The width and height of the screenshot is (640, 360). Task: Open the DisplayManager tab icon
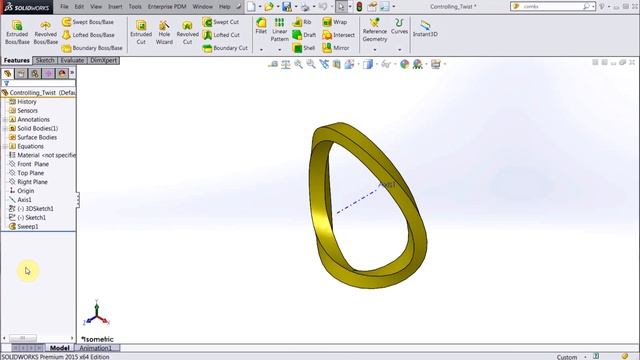tap(62, 73)
